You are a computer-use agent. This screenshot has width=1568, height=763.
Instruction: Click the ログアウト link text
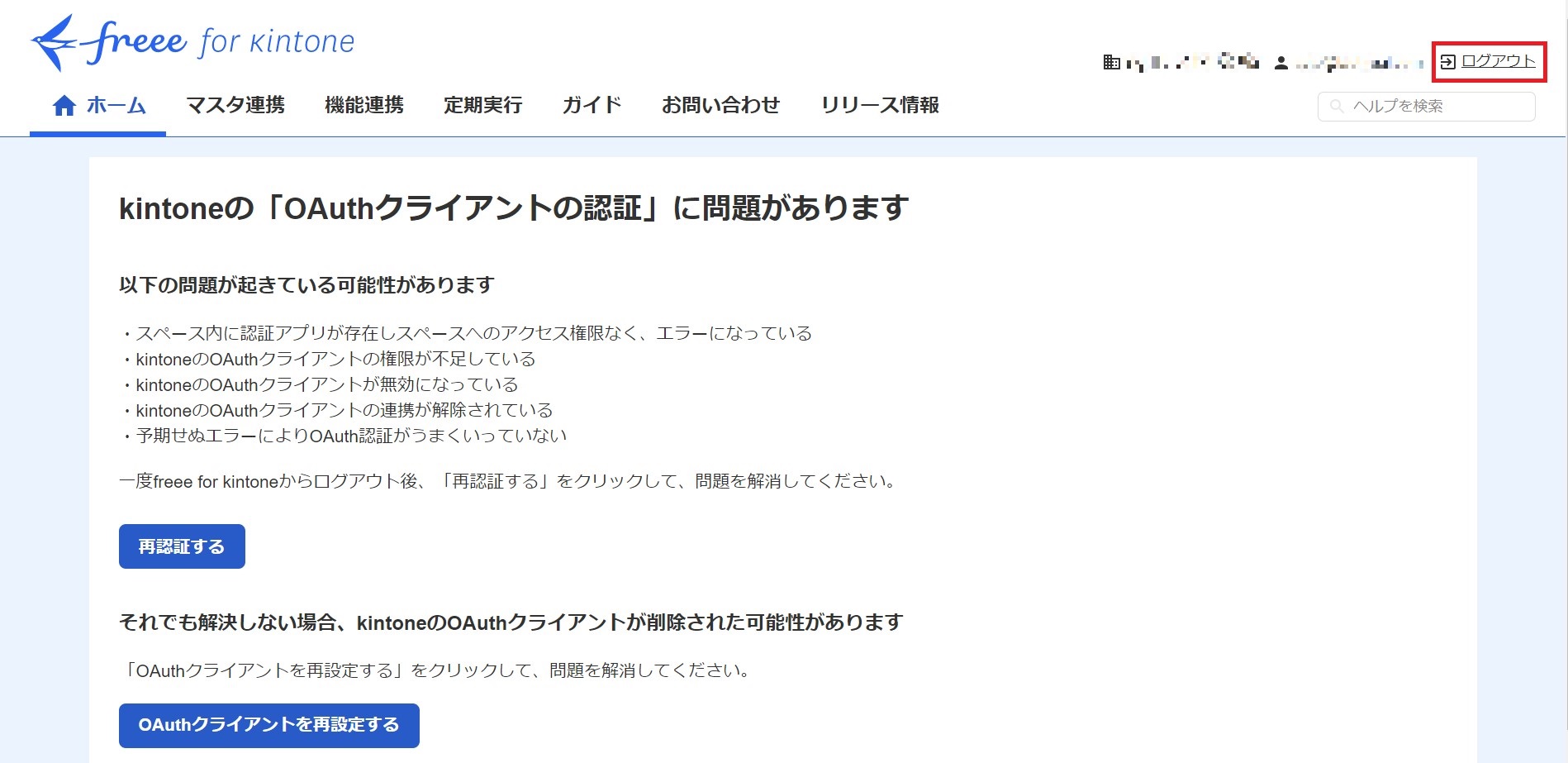pos(1499,61)
